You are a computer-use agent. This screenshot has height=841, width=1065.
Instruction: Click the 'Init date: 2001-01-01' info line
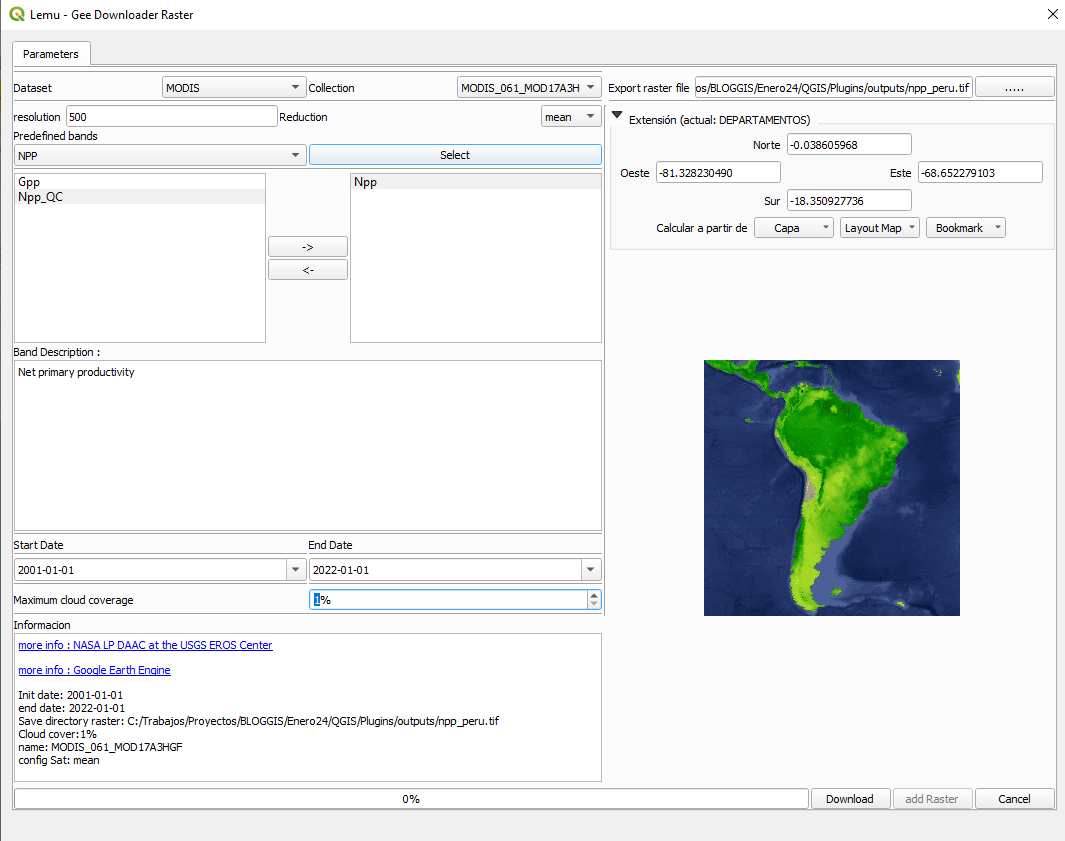click(71, 695)
